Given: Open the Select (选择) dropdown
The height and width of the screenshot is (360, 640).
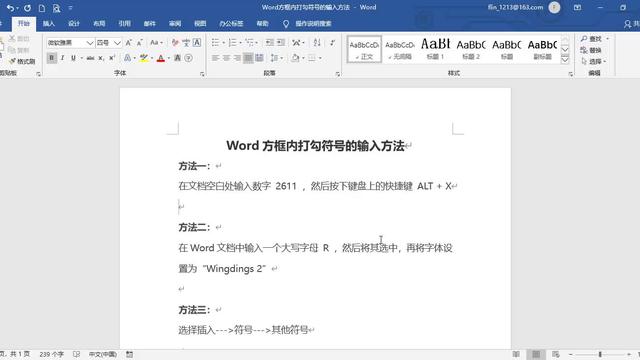Looking at the screenshot, I should [593, 62].
